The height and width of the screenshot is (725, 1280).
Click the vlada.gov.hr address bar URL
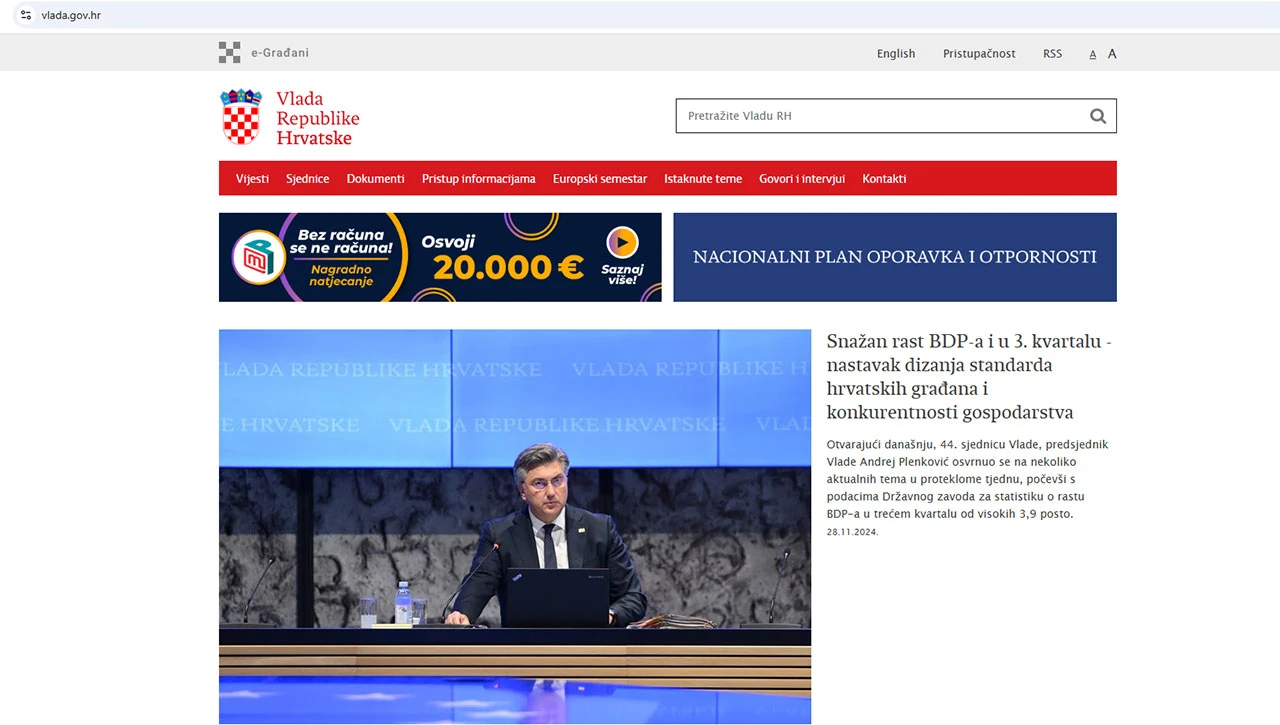click(x=71, y=15)
